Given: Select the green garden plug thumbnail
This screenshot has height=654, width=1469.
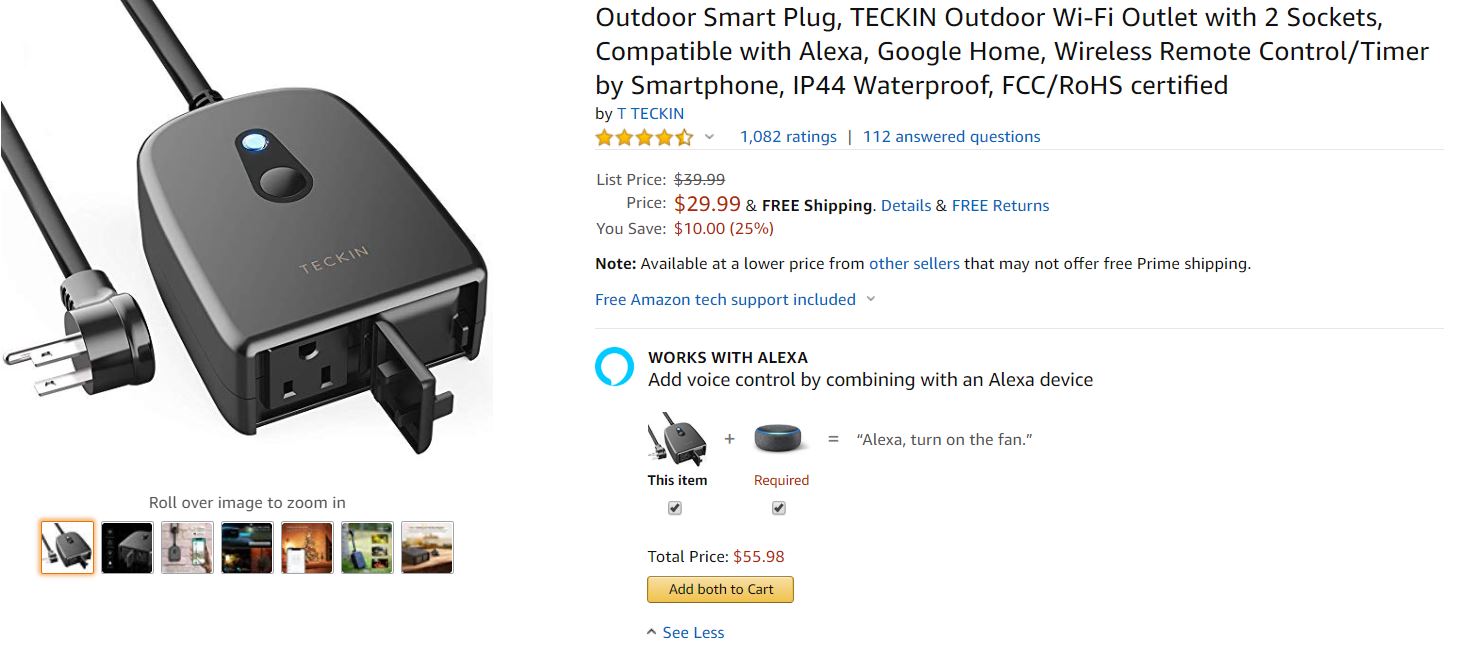Looking at the screenshot, I should tap(367, 547).
